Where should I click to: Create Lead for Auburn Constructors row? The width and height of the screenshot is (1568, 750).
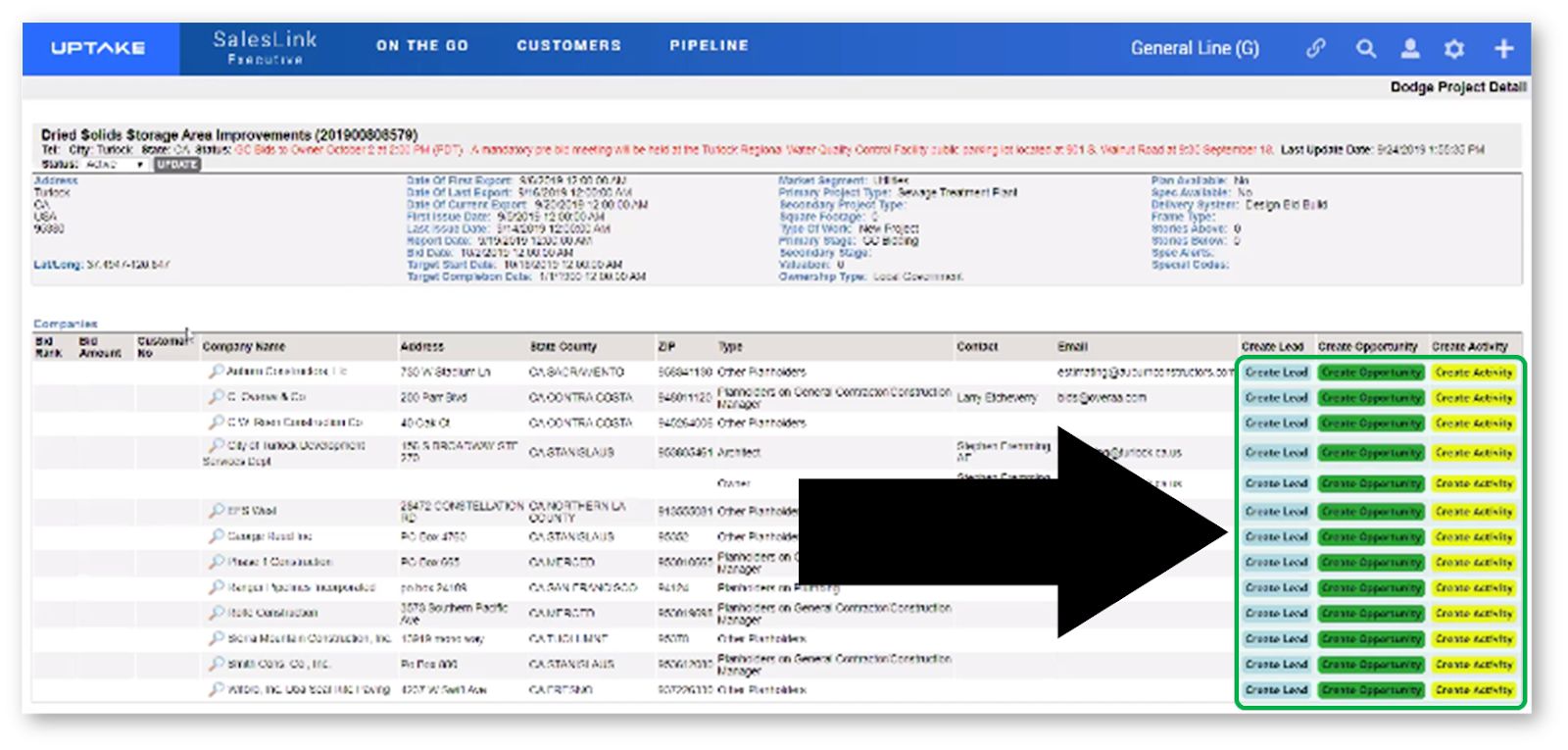point(1276,373)
